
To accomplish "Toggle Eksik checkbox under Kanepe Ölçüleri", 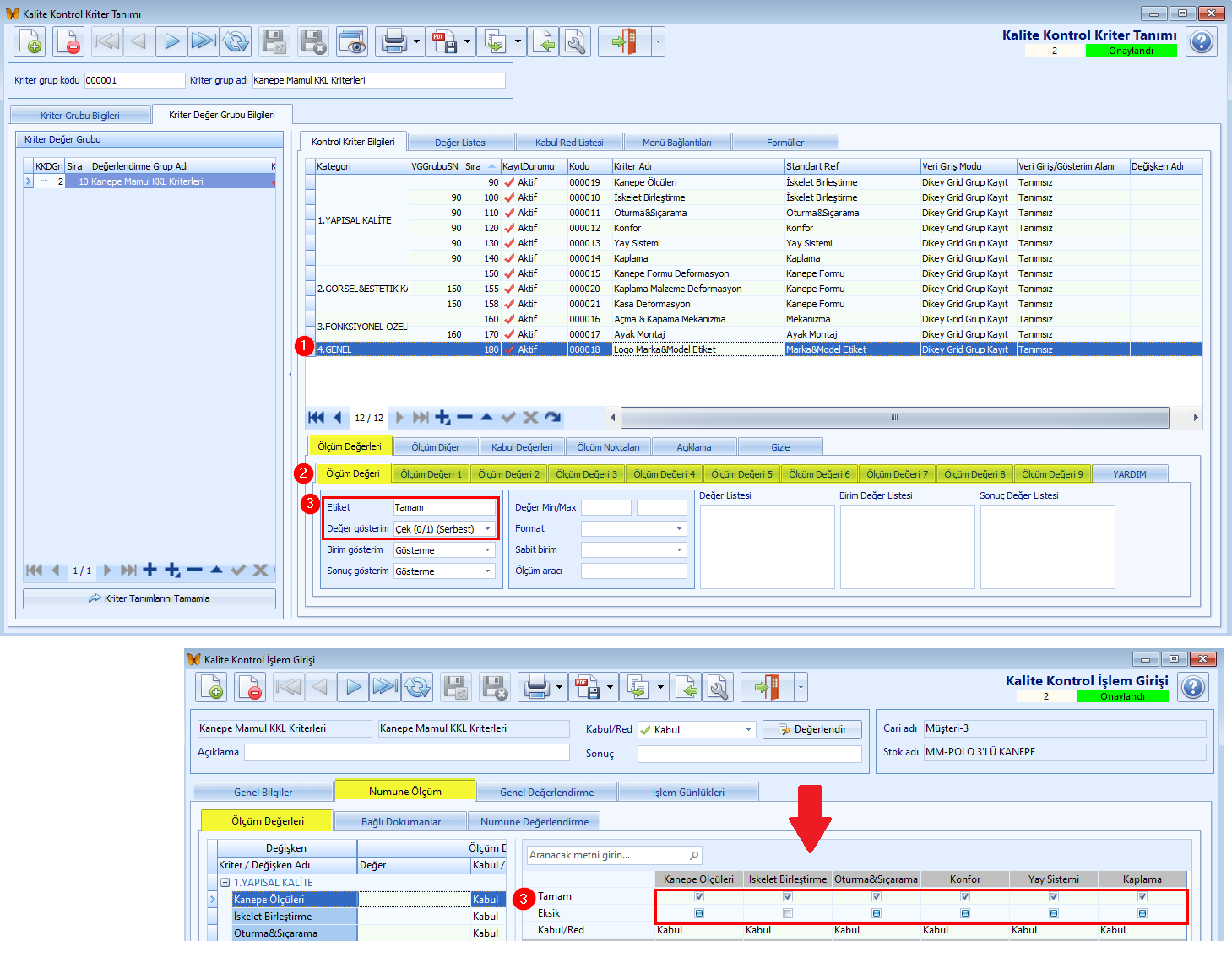I will click(699, 913).
